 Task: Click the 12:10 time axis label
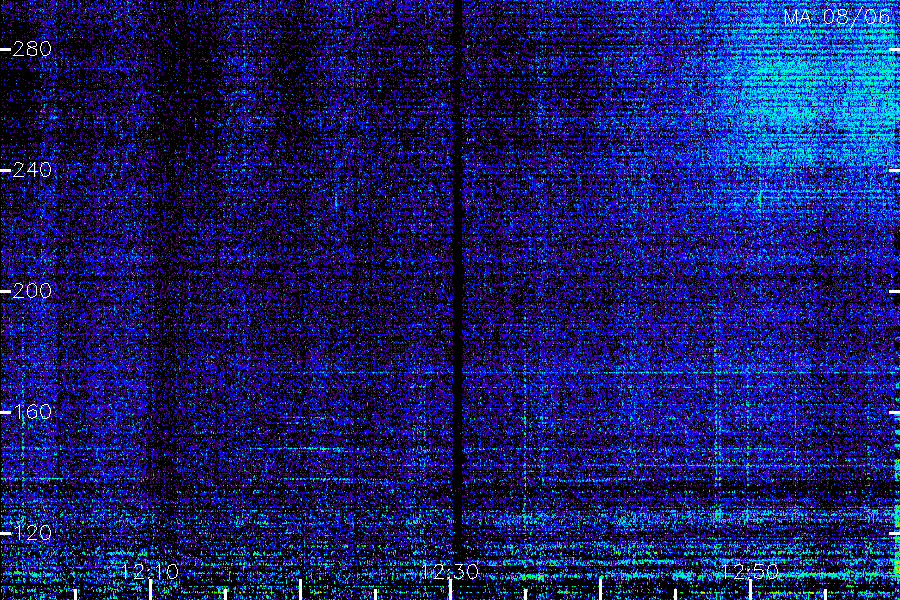tap(150, 571)
